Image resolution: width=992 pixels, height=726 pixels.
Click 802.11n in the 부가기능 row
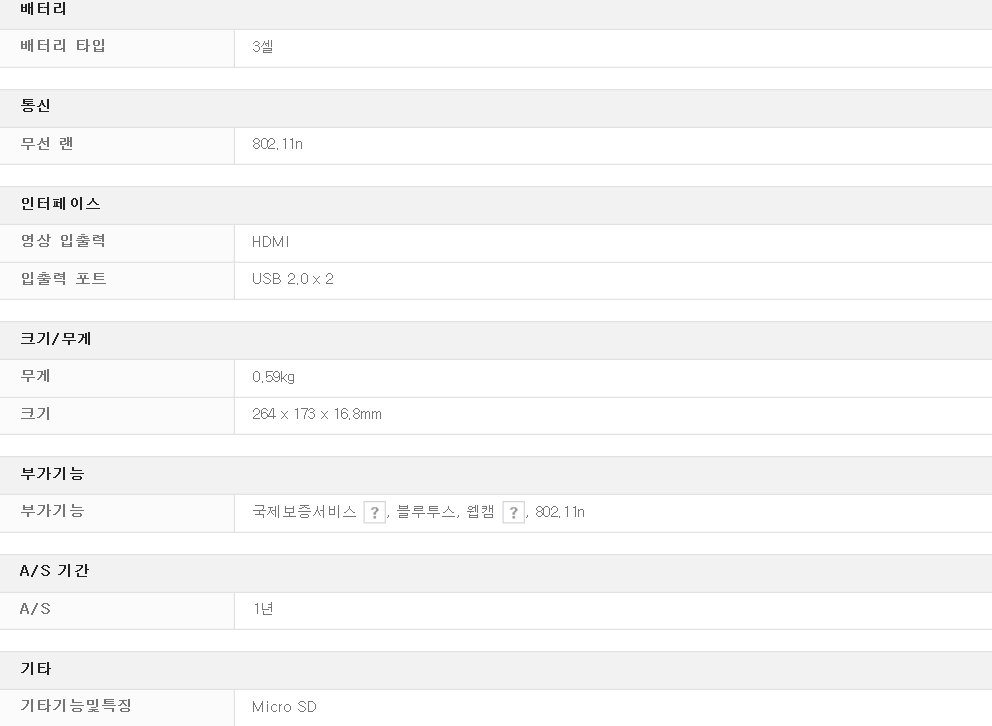pyautogui.click(x=560, y=512)
